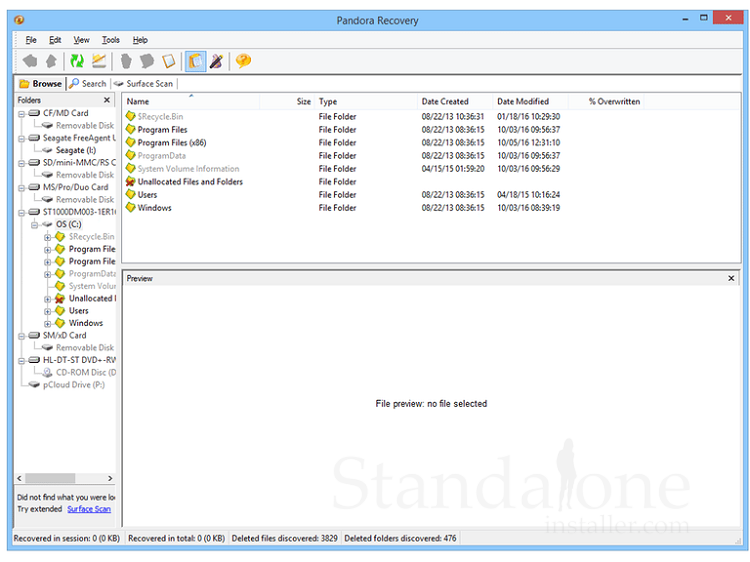
Task: Switch to the Browse tab
Action: coord(41,84)
